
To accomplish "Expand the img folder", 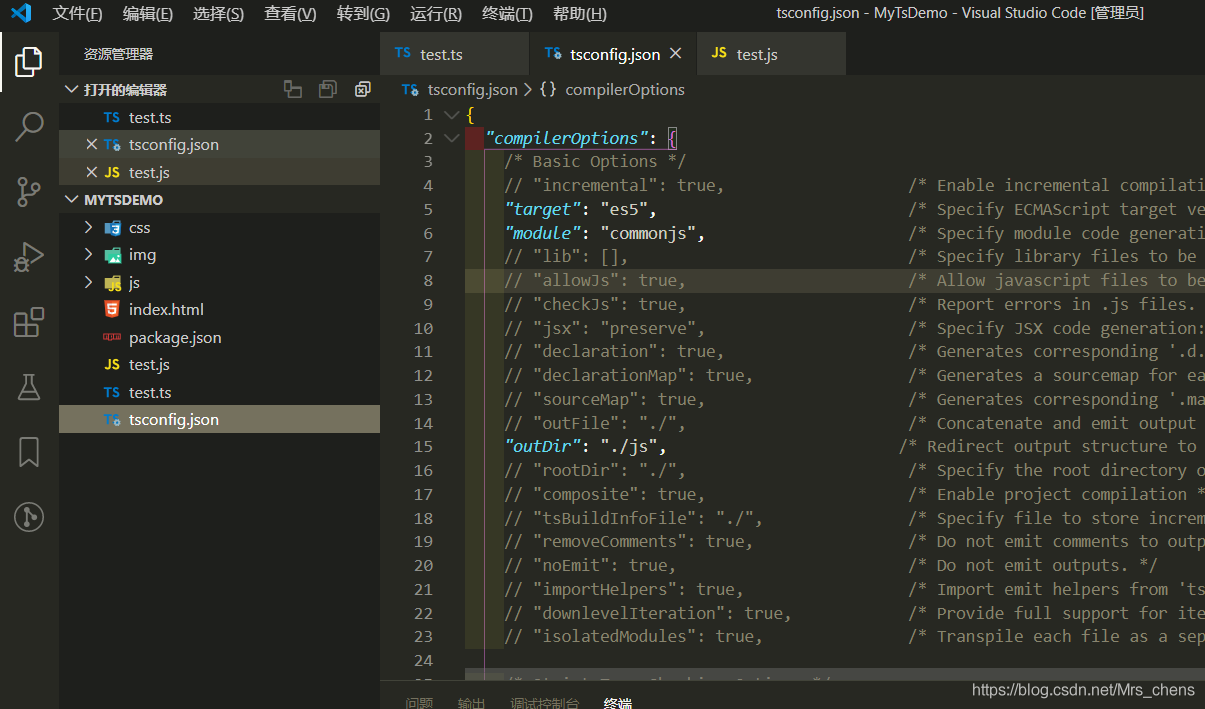I will click(x=88, y=255).
